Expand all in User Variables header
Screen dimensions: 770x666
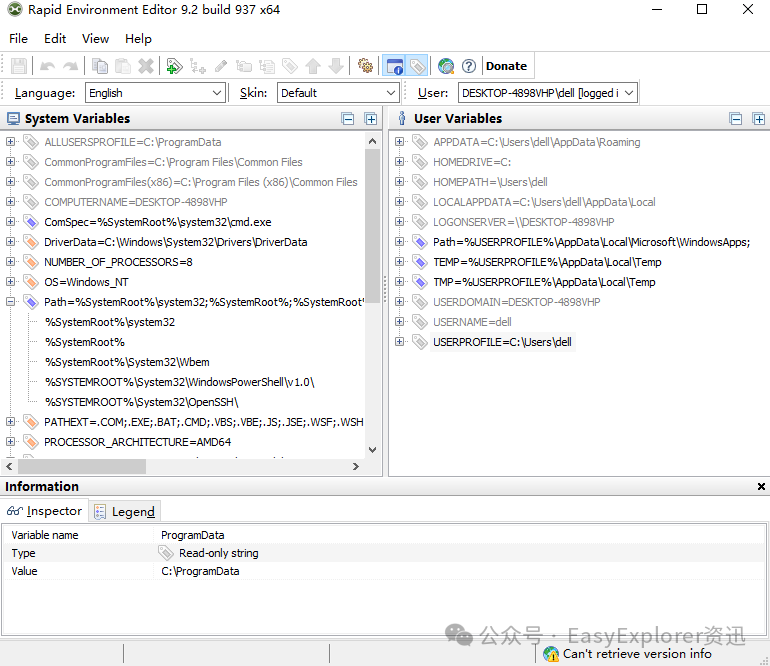(x=759, y=119)
